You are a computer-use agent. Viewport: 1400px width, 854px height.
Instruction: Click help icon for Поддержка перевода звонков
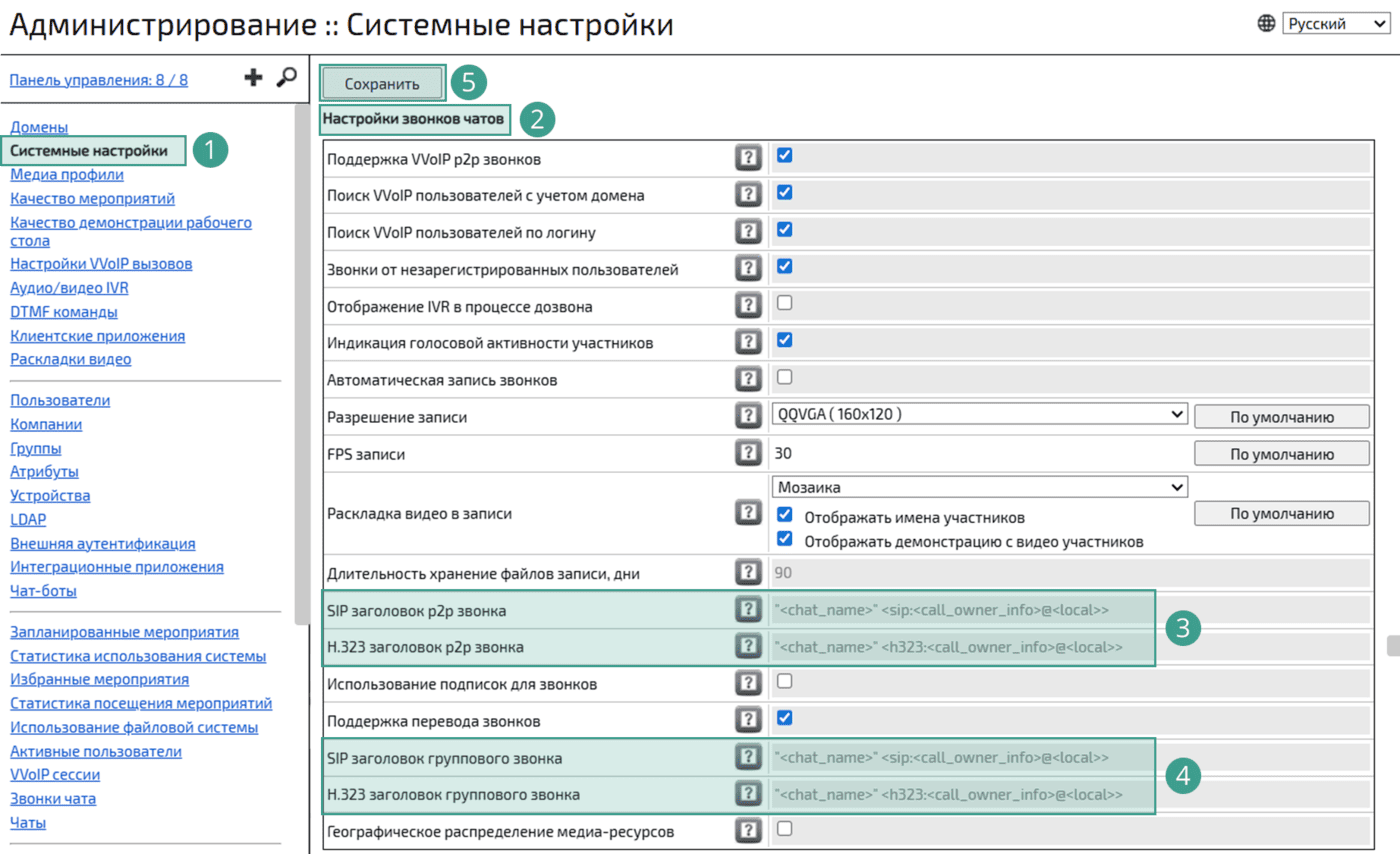747,719
